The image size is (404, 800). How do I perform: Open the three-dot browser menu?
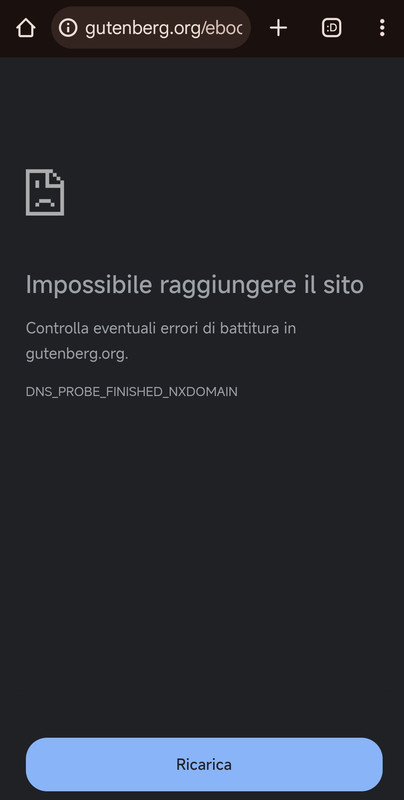click(382, 28)
